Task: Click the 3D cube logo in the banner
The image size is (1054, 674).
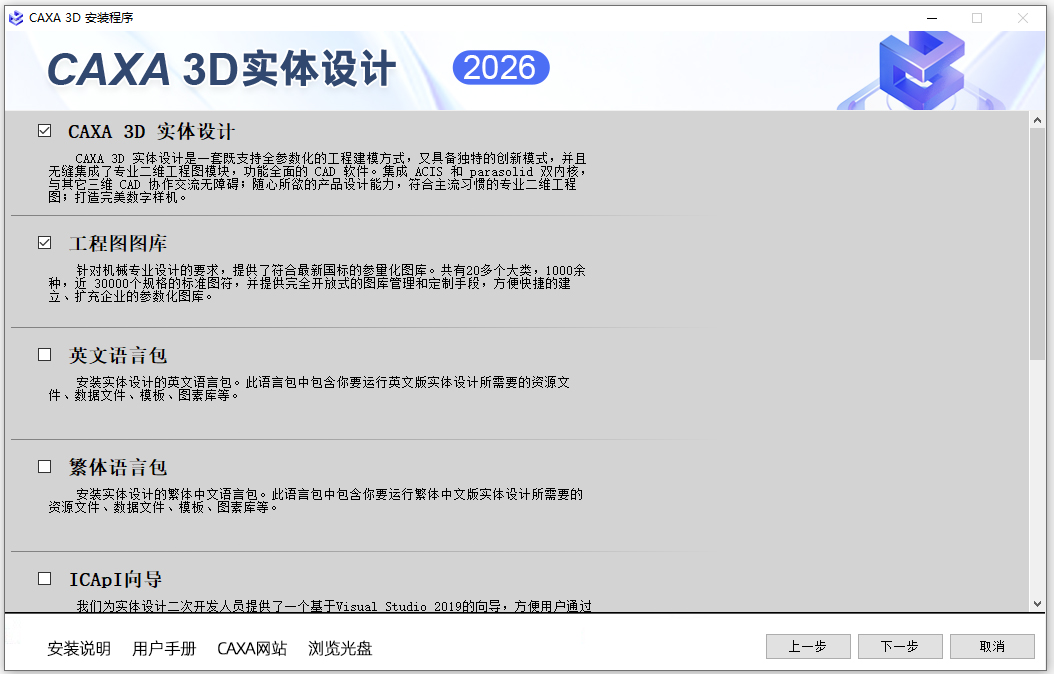Action: 920,70
